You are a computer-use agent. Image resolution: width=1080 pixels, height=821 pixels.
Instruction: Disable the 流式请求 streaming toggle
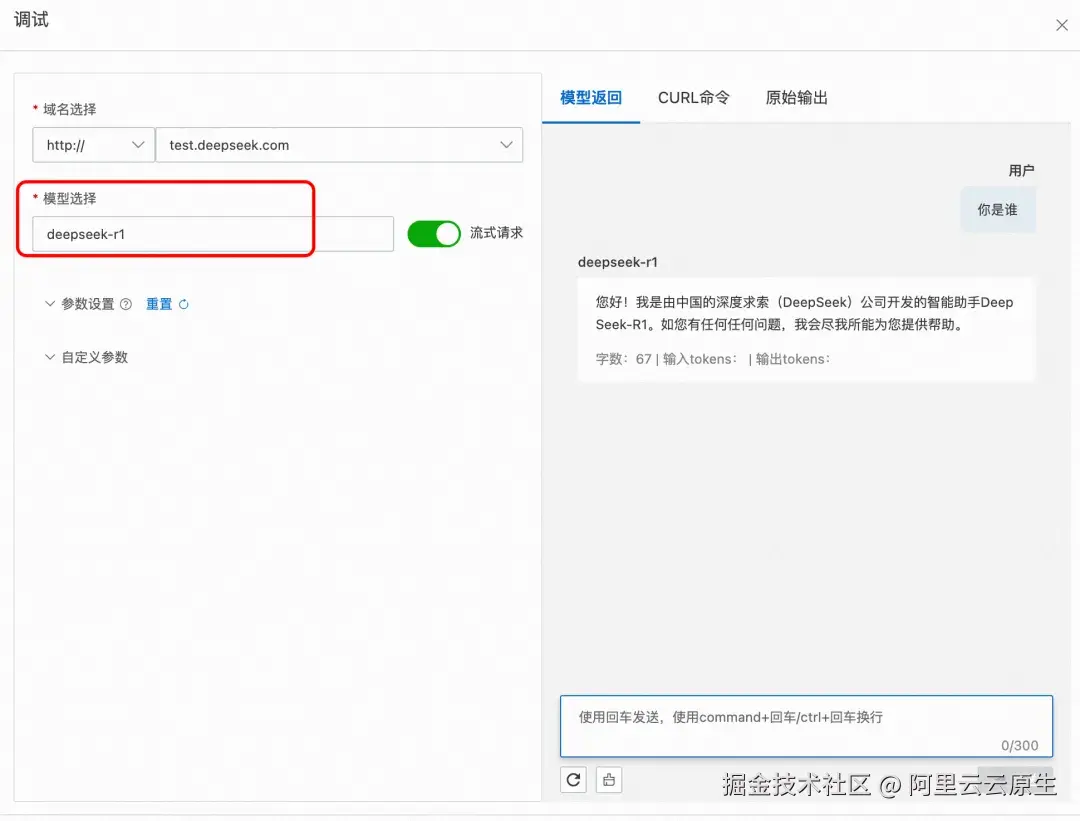[x=433, y=232]
